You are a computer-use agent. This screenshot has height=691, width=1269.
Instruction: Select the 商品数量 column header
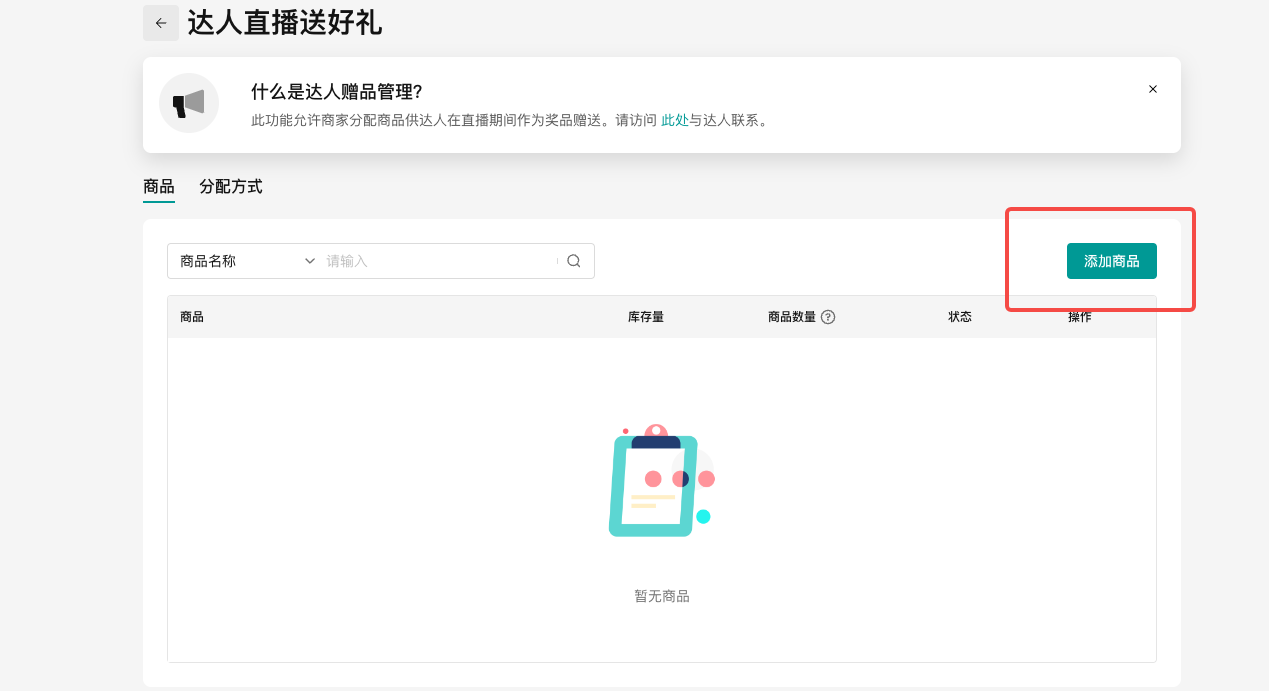pyautogui.click(x=791, y=317)
